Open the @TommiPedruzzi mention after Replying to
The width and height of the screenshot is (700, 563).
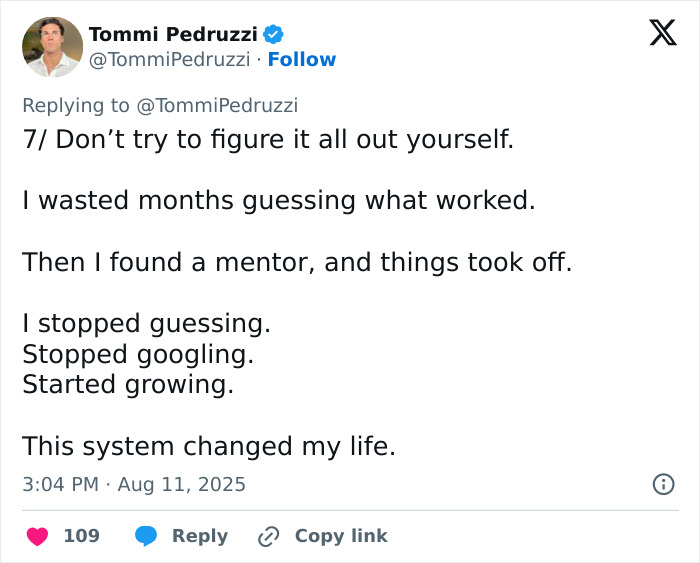[217, 105]
